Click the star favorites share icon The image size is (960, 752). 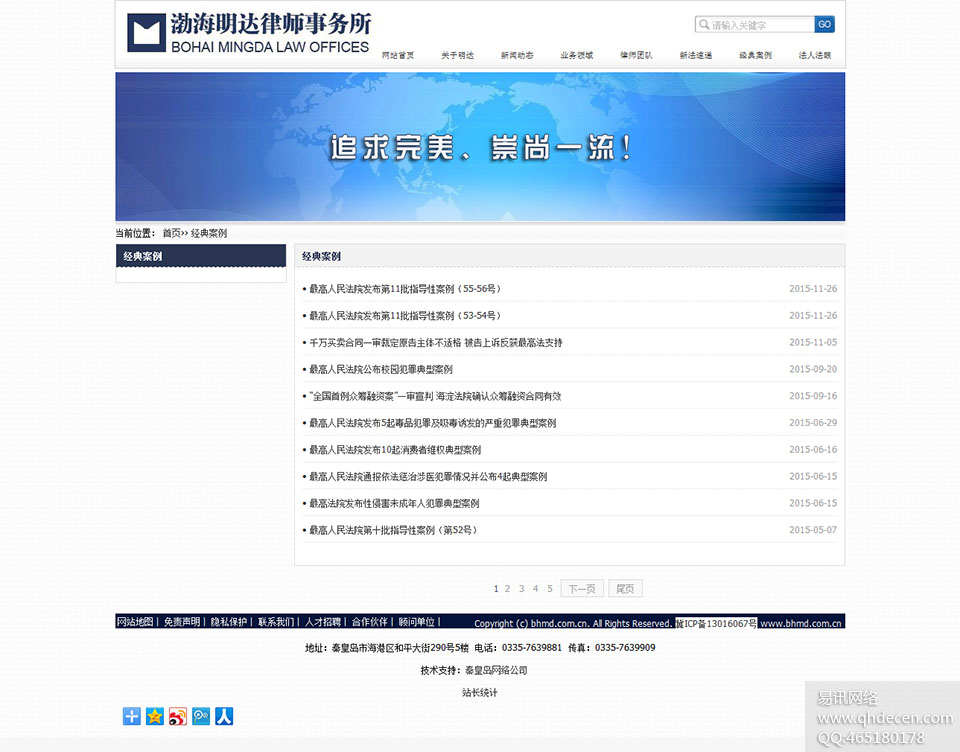pyautogui.click(x=154, y=716)
